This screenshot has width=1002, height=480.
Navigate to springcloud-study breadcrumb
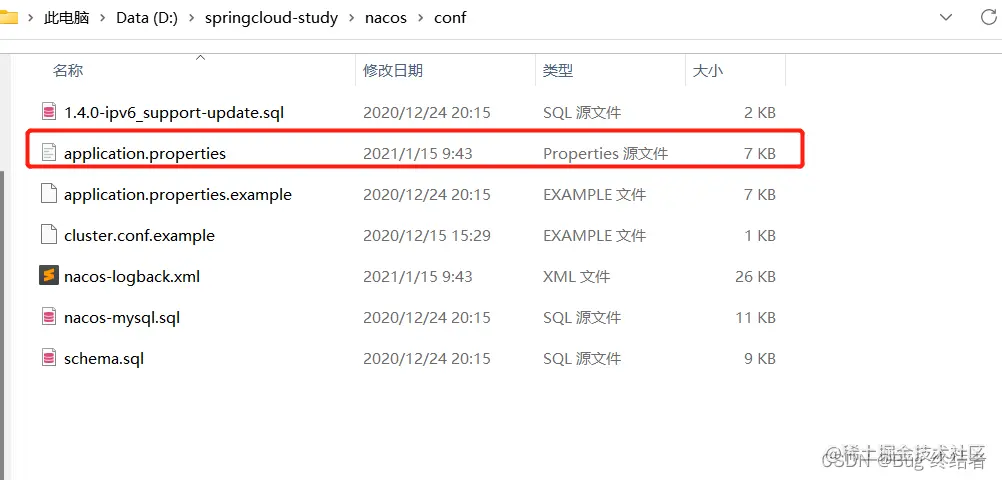(x=271, y=17)
